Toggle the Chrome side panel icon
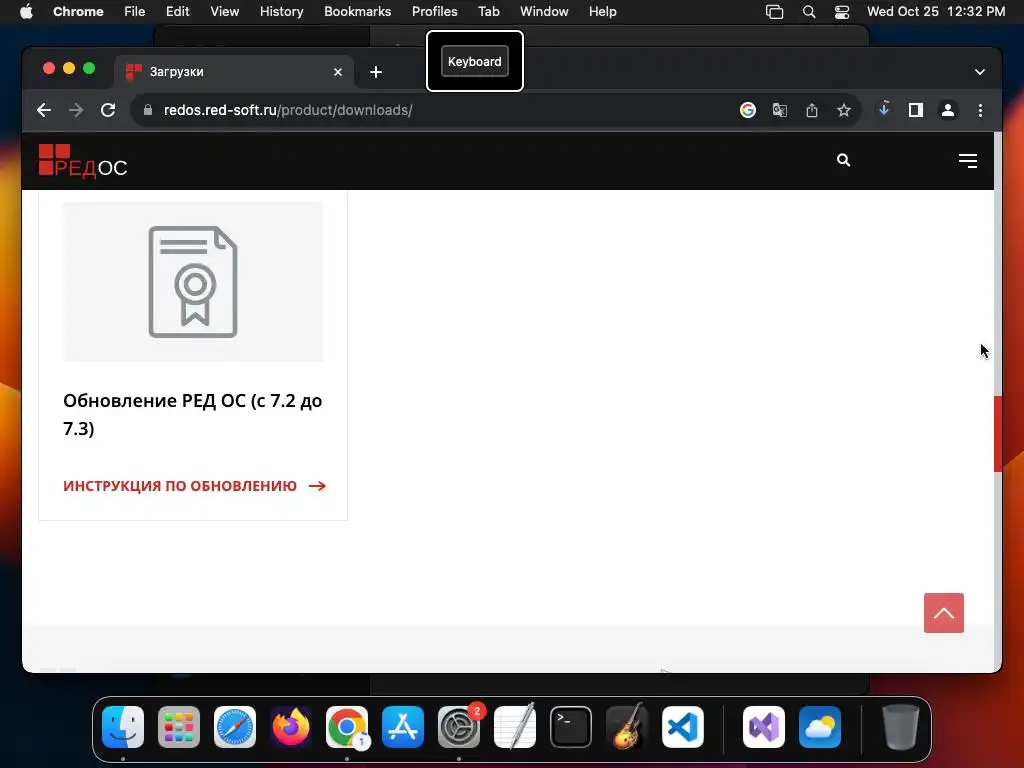The width and height of the screenshot is (1024, 768). (916, 110)
